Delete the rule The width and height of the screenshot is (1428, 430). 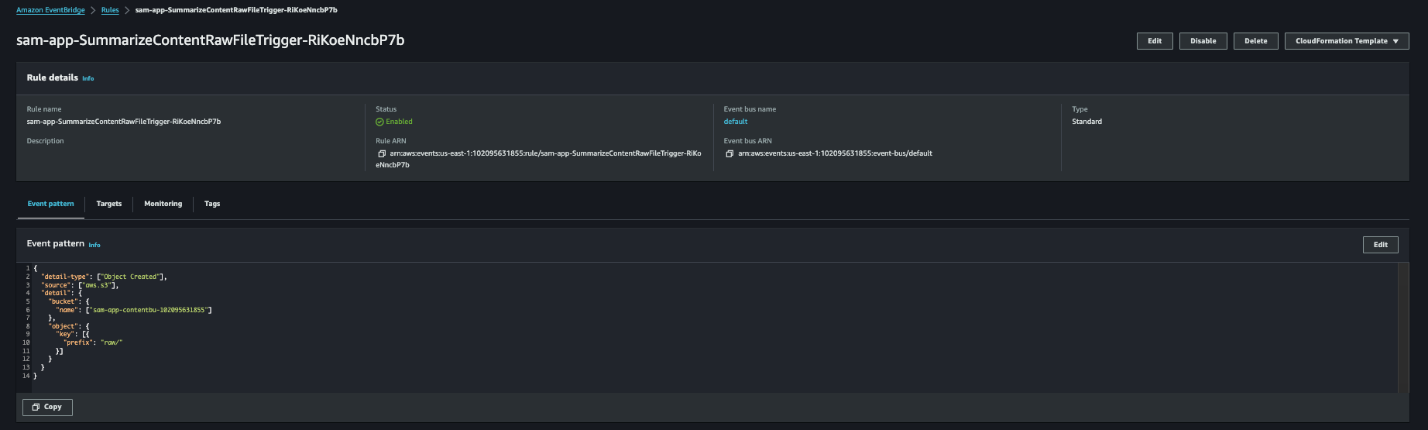tap(1255, 41)
